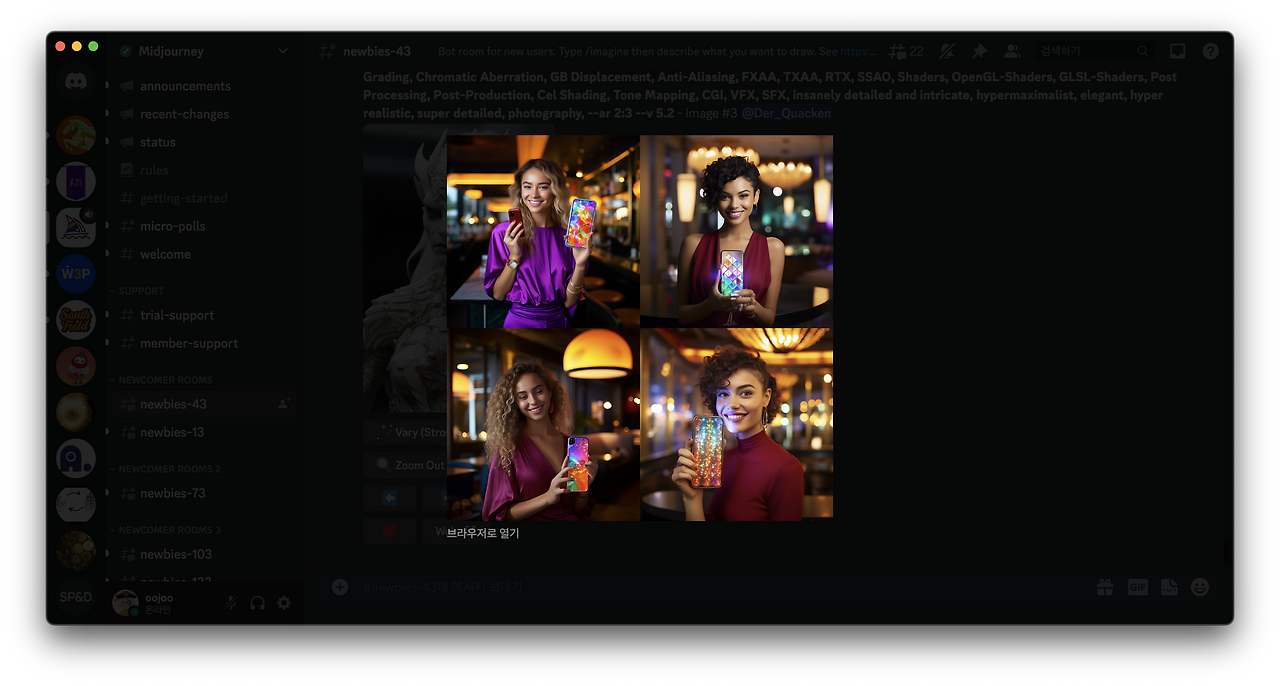Viewport: 1280px width, 686px height.
Task: Toggle headphones deafen in user panel
Action: [x=257, y=603]
